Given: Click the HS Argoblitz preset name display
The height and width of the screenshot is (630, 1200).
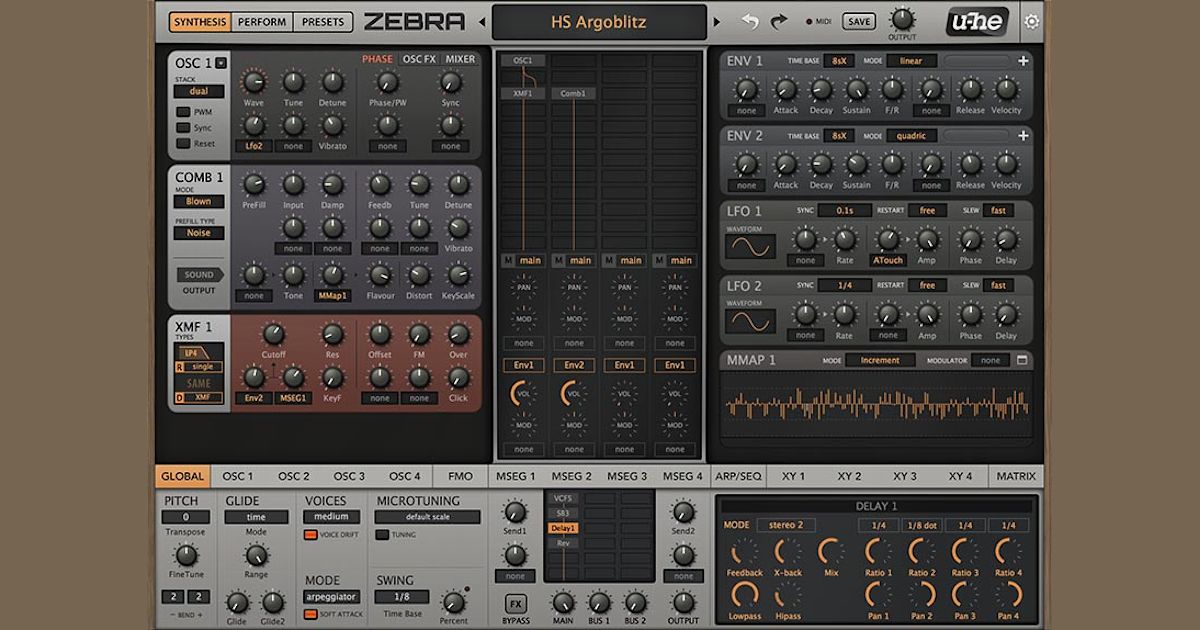Looking at the screenshot, I should 597,20.
